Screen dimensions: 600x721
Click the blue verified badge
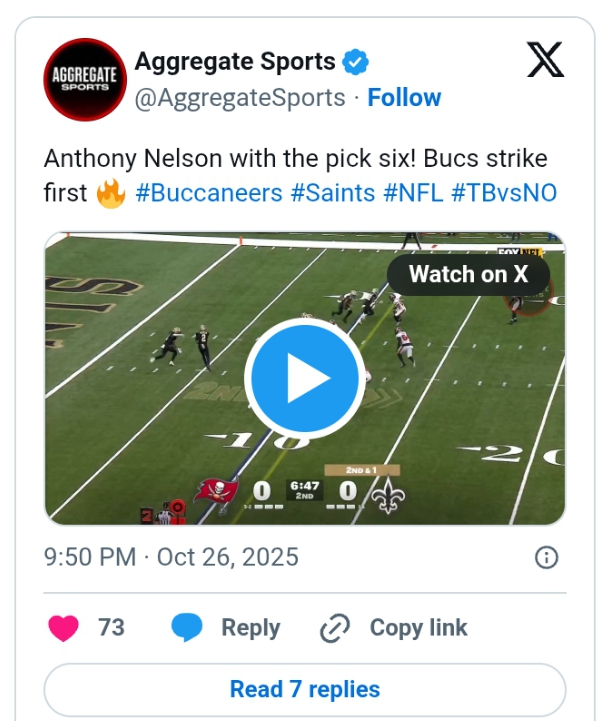click(x=356, y=62)
